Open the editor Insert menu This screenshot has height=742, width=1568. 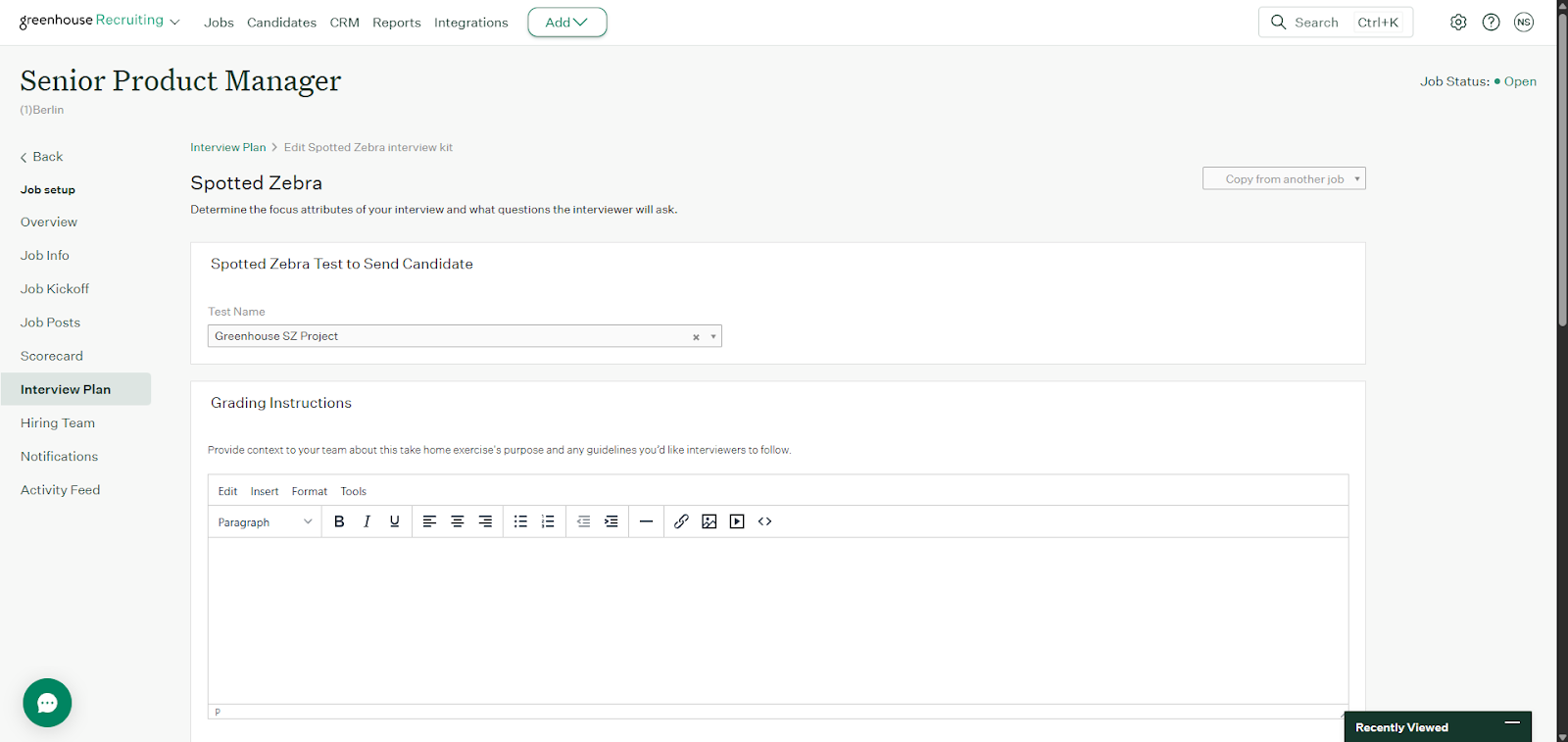pyautogui.click(x=265, y=491)
